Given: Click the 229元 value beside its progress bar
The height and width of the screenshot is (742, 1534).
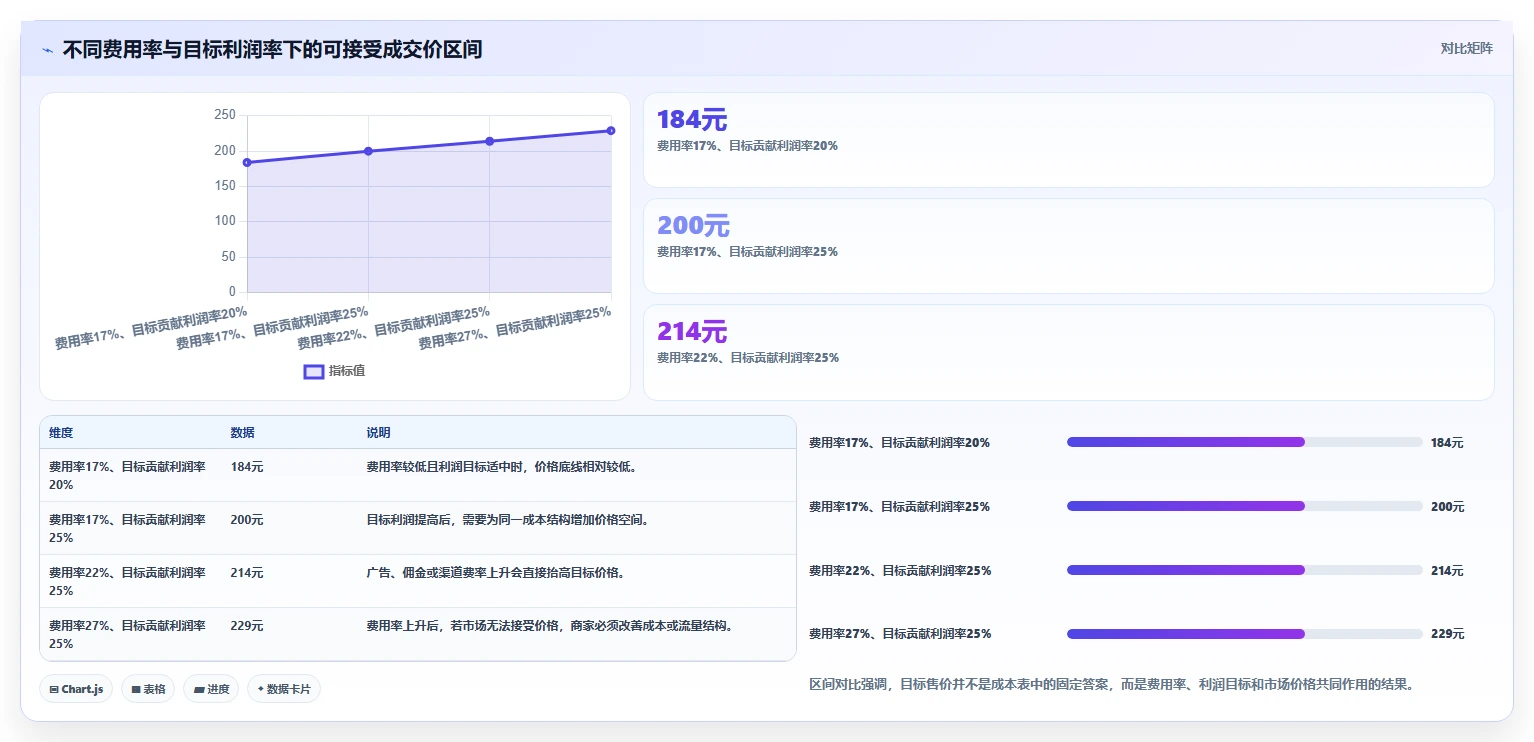Looking at the screenshot, I should [1447, 634].
